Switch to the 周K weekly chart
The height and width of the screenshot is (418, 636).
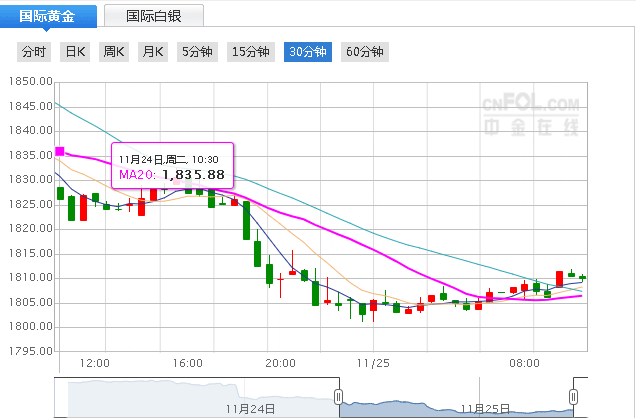[x=113, y=52]
